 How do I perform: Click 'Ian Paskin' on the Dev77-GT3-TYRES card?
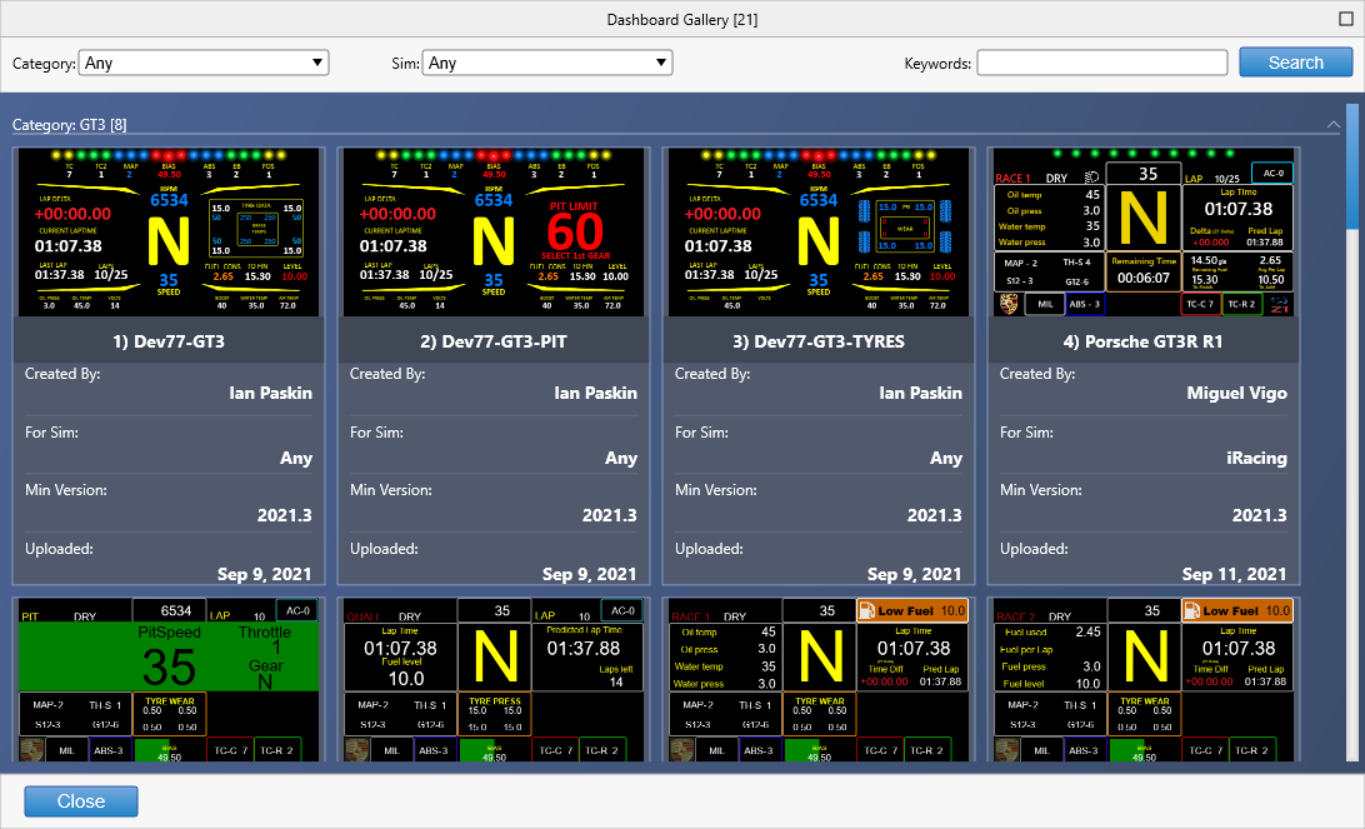[920, 393]
